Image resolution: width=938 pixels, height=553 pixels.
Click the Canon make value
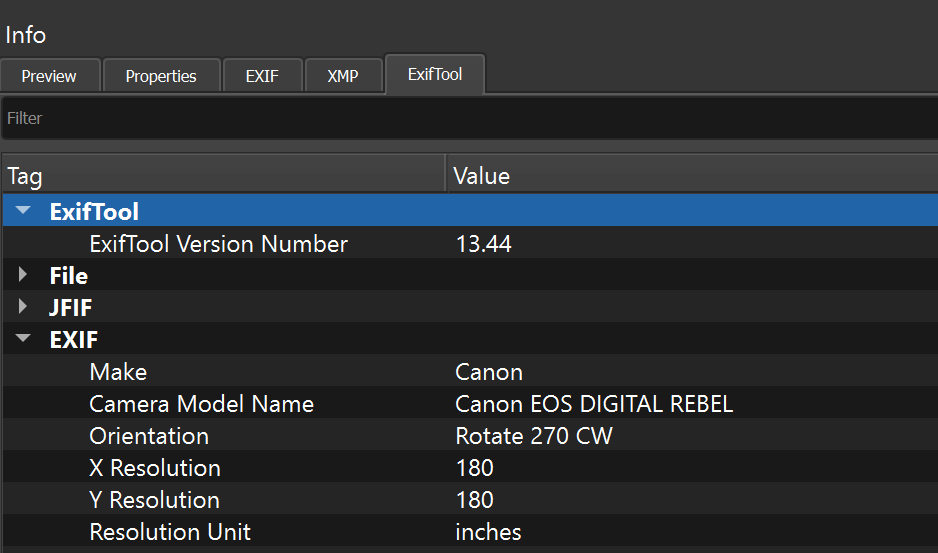pos(489,372)
